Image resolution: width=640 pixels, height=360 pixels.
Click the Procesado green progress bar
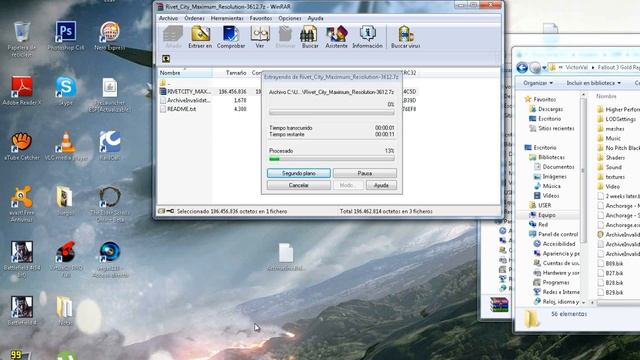click(331, 159)
